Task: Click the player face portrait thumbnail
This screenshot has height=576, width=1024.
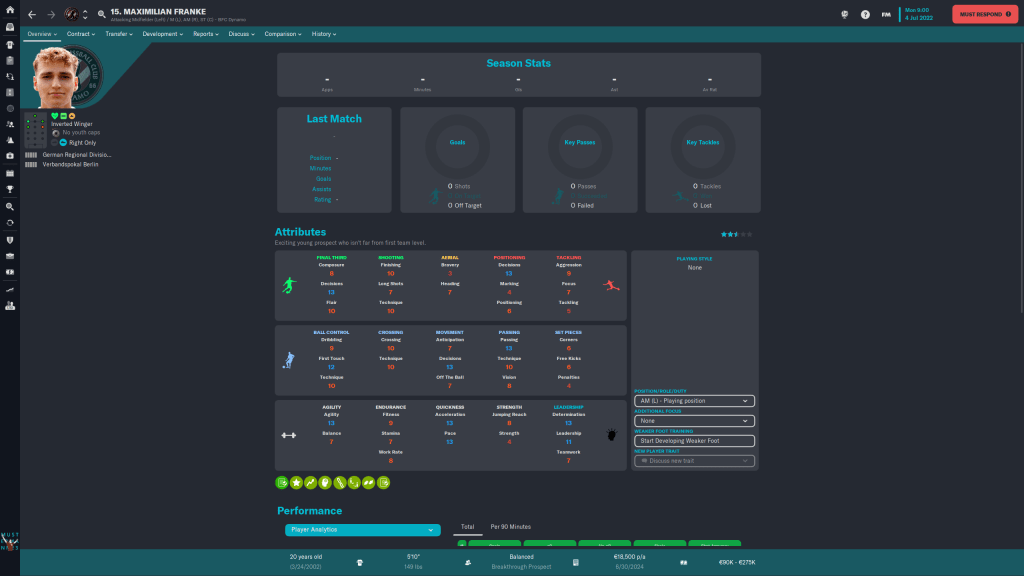Action: pos(58,78)
